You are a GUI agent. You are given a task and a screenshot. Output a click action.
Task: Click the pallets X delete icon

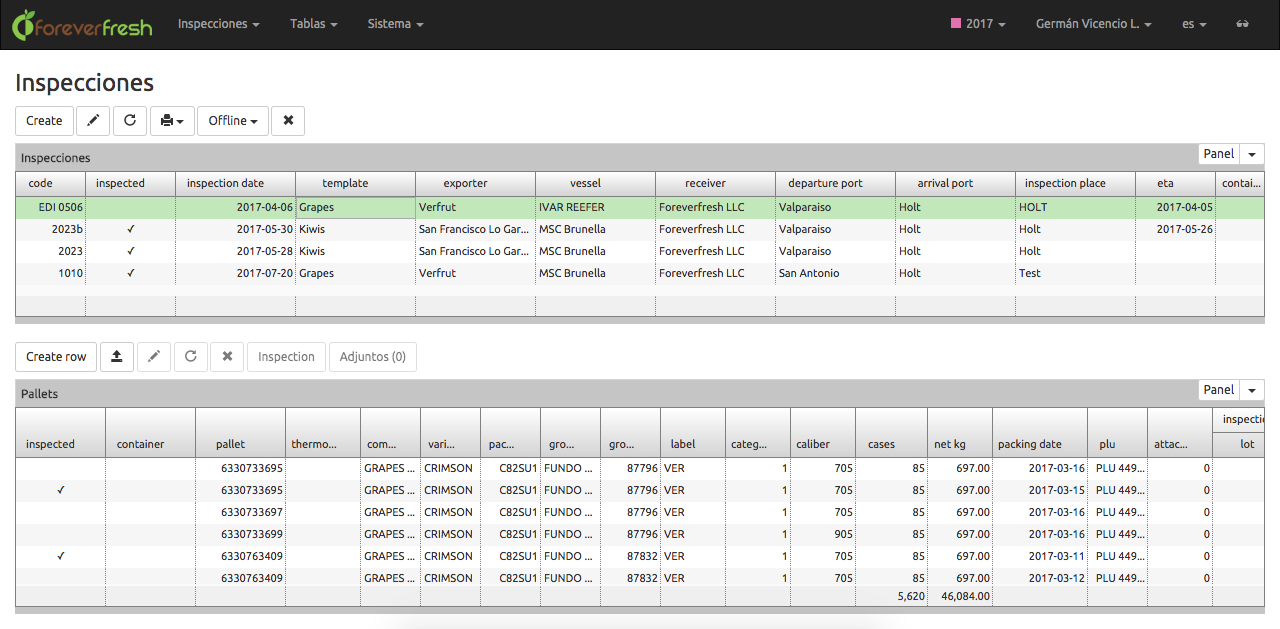tap(227, 357)
